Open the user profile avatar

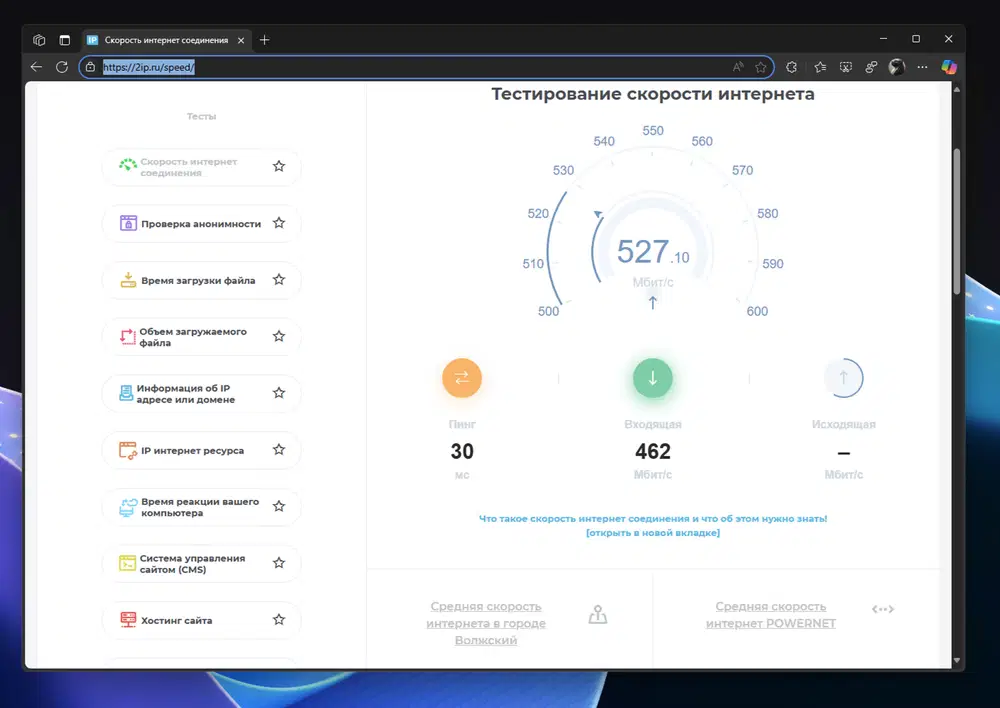pos(897,67)
